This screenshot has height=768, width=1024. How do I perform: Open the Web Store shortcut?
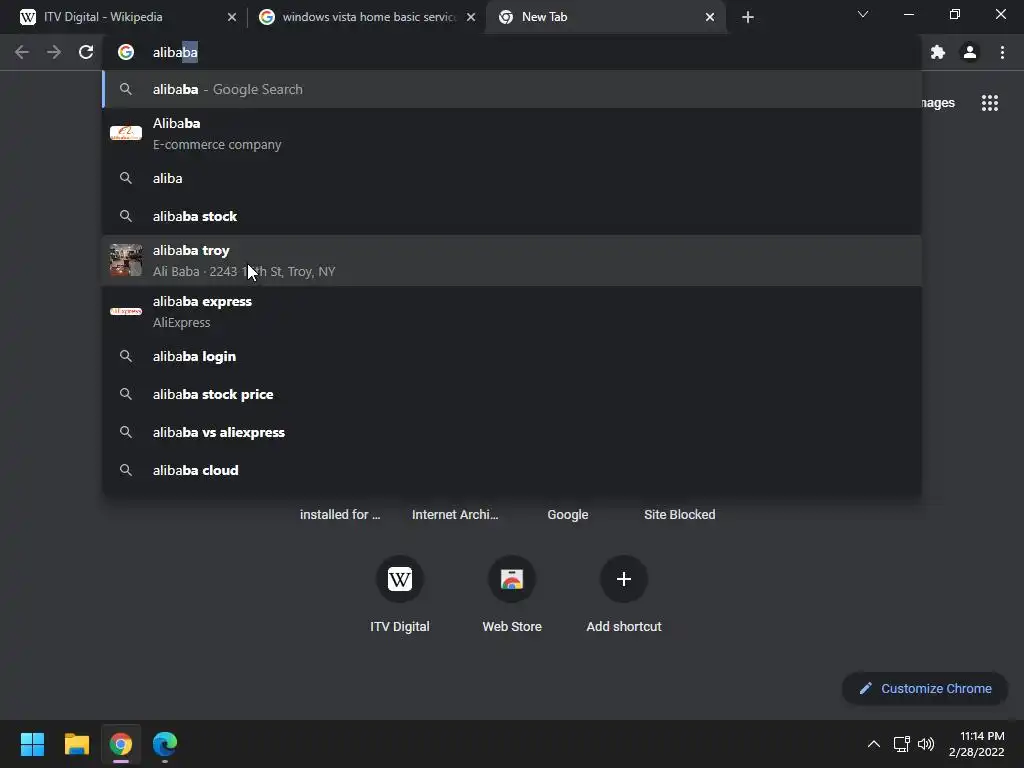point(512,593)
